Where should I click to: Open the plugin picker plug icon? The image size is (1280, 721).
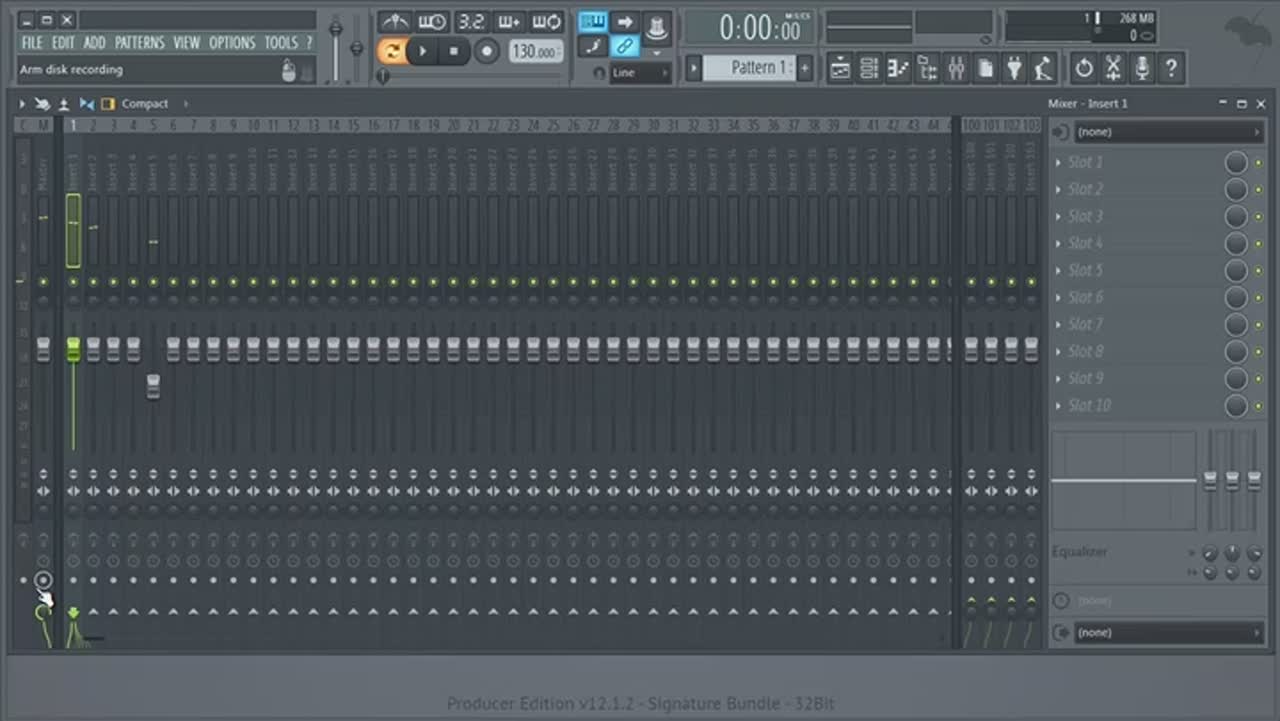[1015, 68]
